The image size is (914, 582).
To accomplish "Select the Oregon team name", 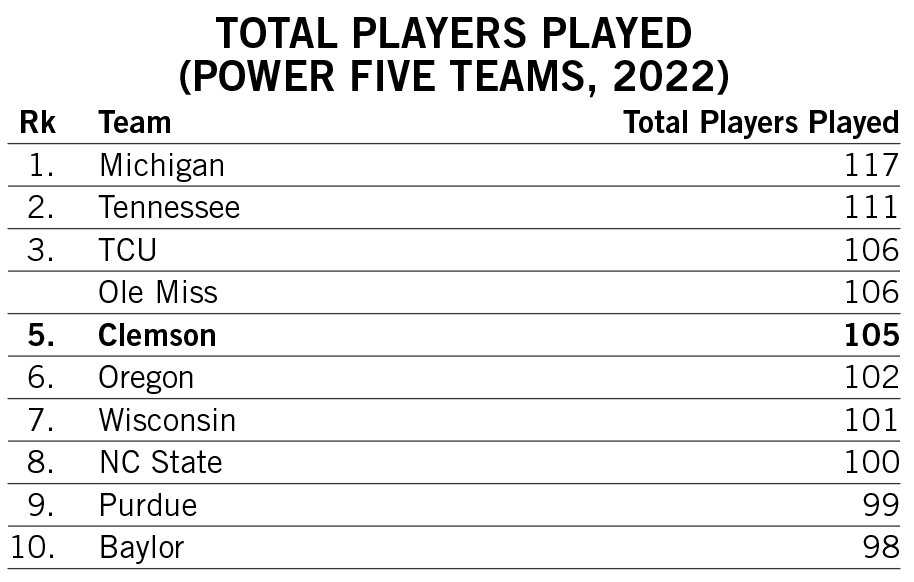I will pyautogui.click(x=146, y=378).
